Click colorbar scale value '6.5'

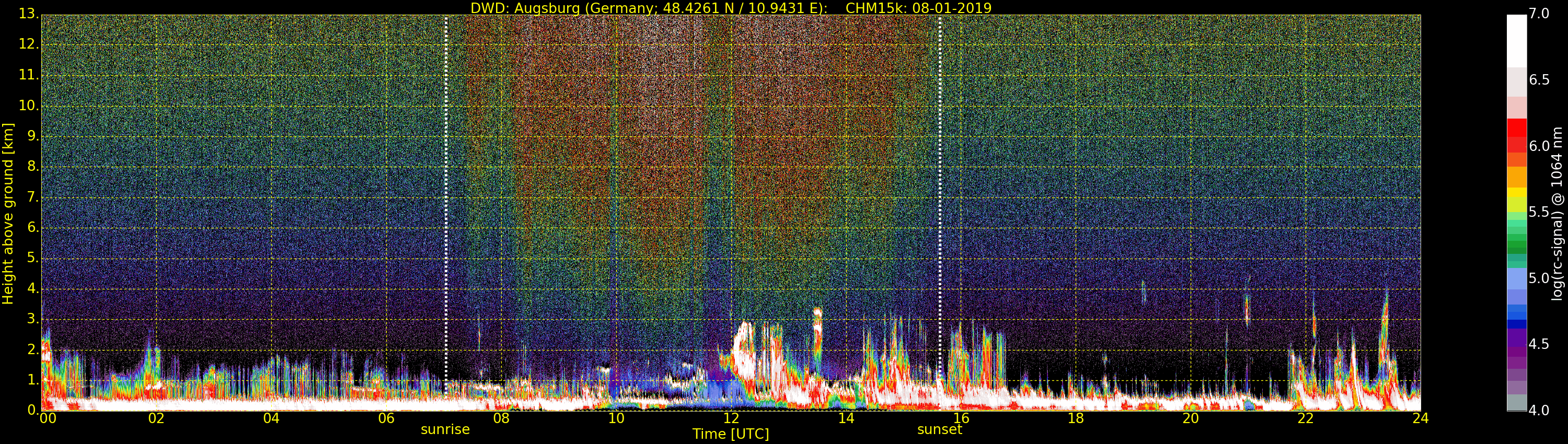point(1539,80)
